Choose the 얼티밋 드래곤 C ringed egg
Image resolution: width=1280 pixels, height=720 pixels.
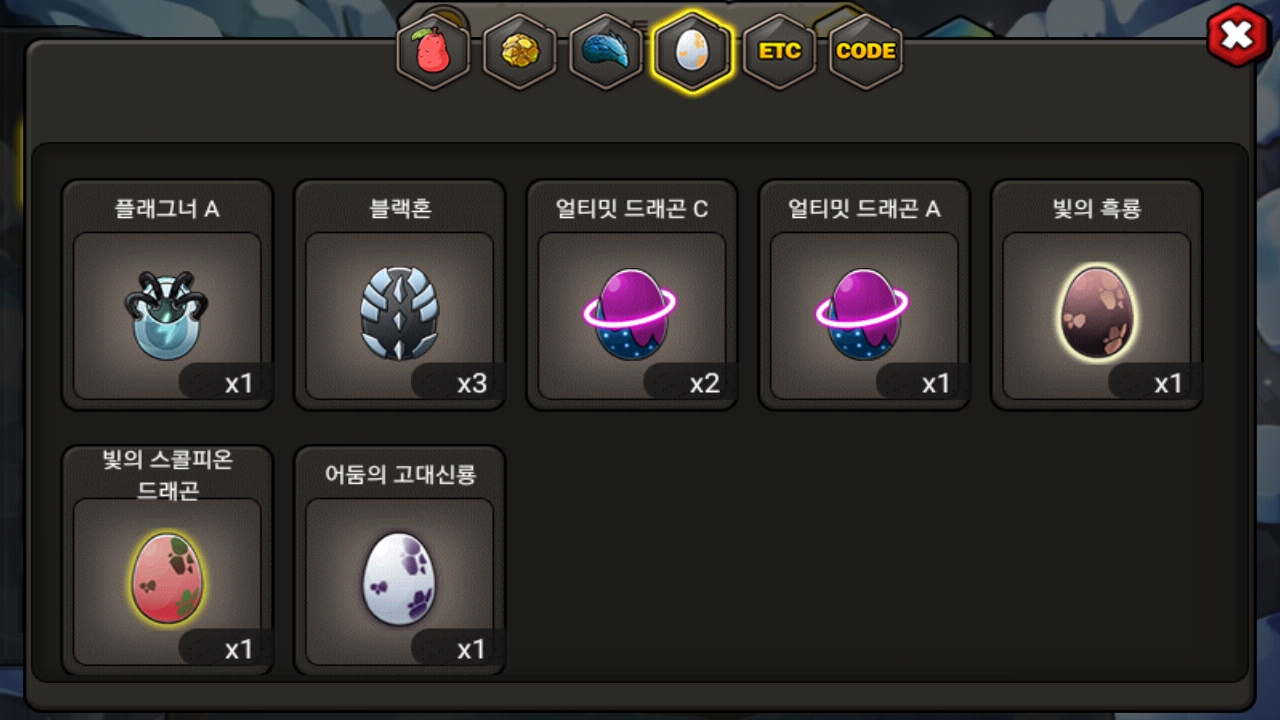[631, 313]
